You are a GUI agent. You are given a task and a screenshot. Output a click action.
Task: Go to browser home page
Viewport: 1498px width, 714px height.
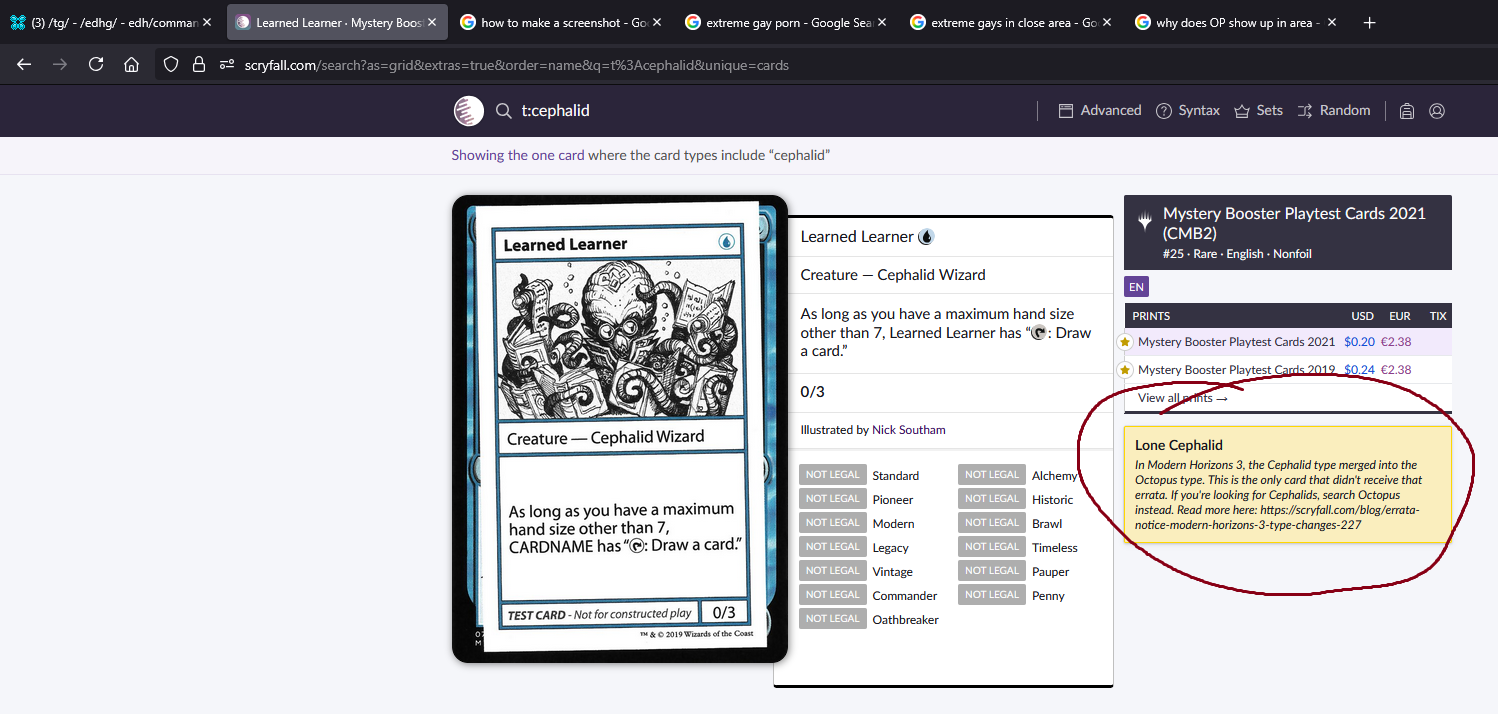tap(131, 64)
